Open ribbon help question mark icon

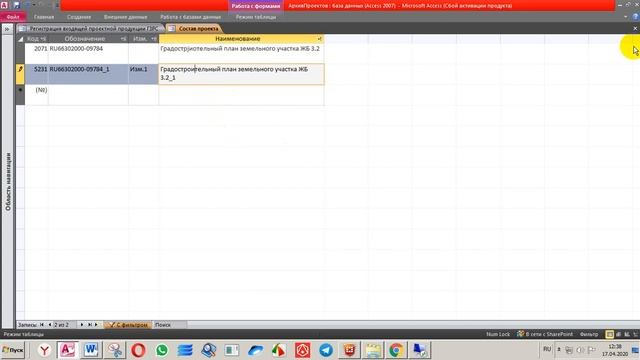tap(636, 17)
